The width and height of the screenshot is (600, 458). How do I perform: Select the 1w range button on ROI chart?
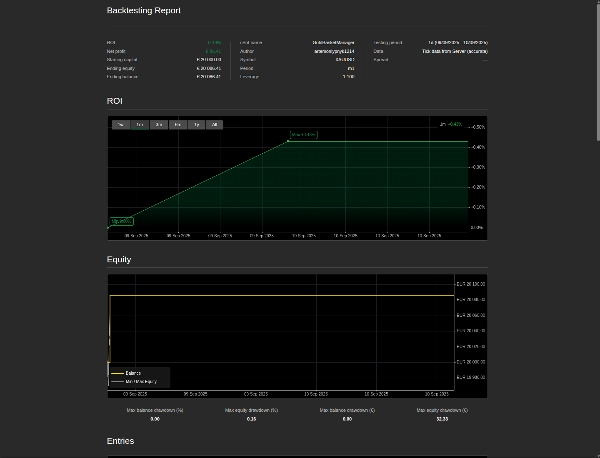coord(121,125)
